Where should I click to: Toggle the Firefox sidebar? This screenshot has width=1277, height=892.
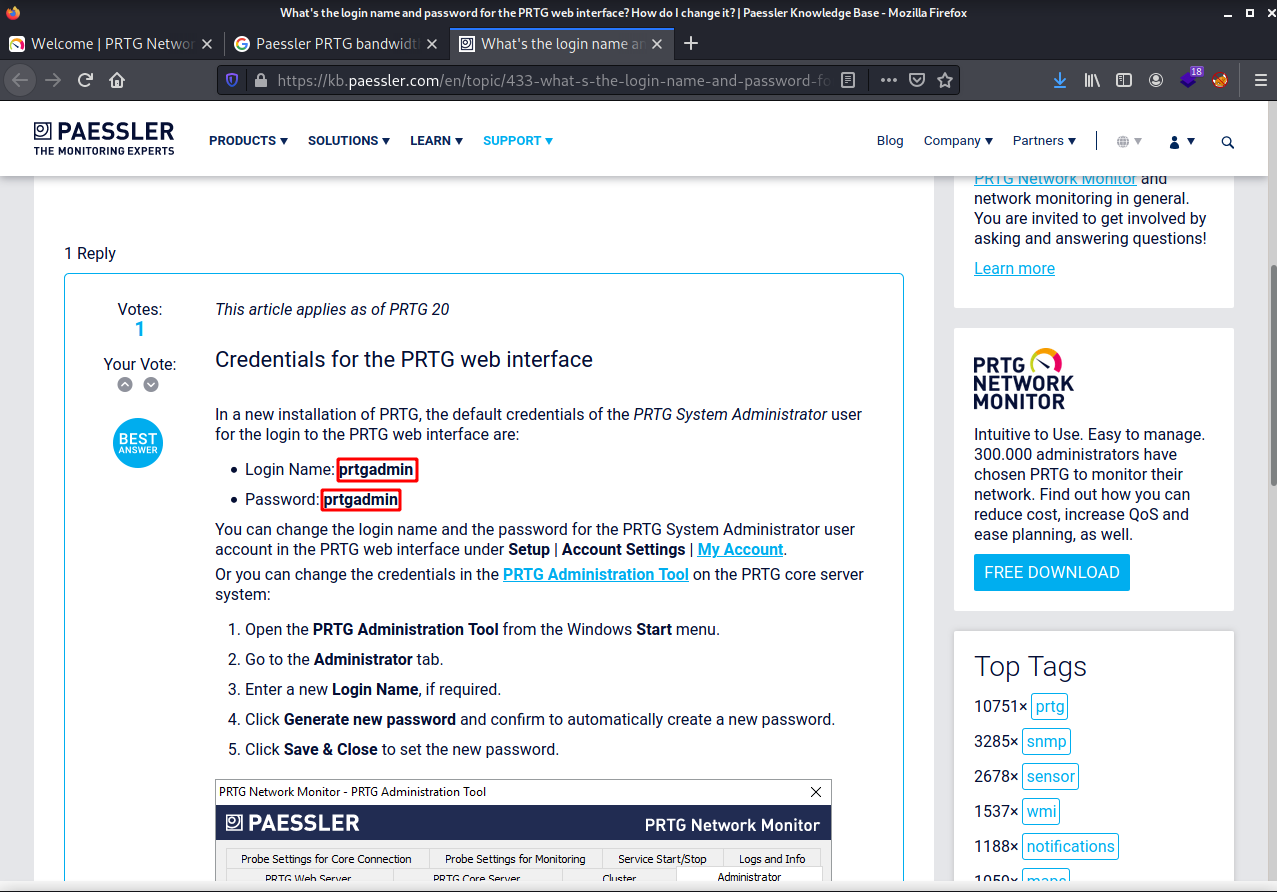(x=1124, y=80)
